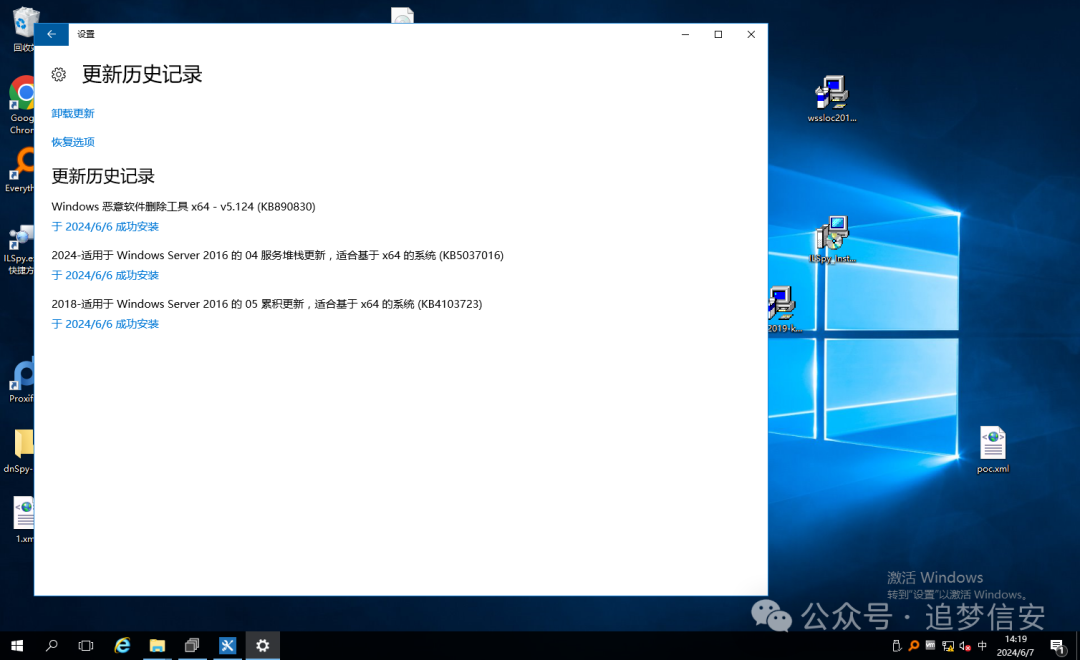Select the KB4103723 cumulative update text
Viewport: 1080px width, 660px height.
(267, 304)
